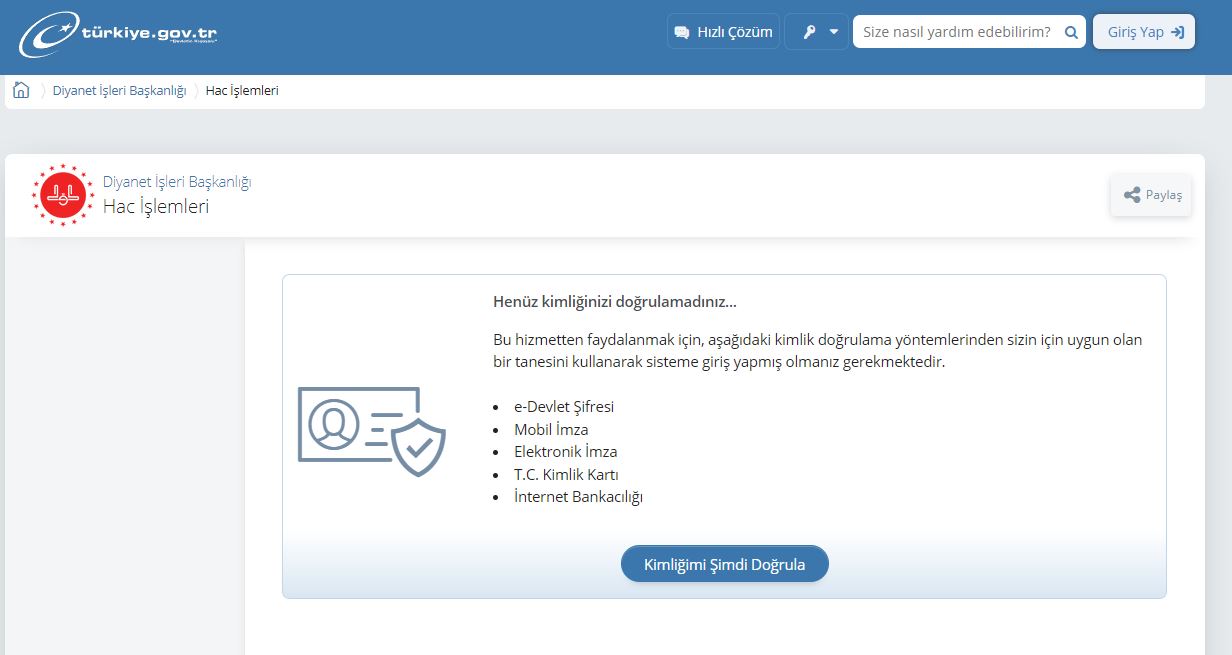Click the e-Devlet Şifresi list item
Viewport: 1232px width, 655px height.
tap(563, 407)
